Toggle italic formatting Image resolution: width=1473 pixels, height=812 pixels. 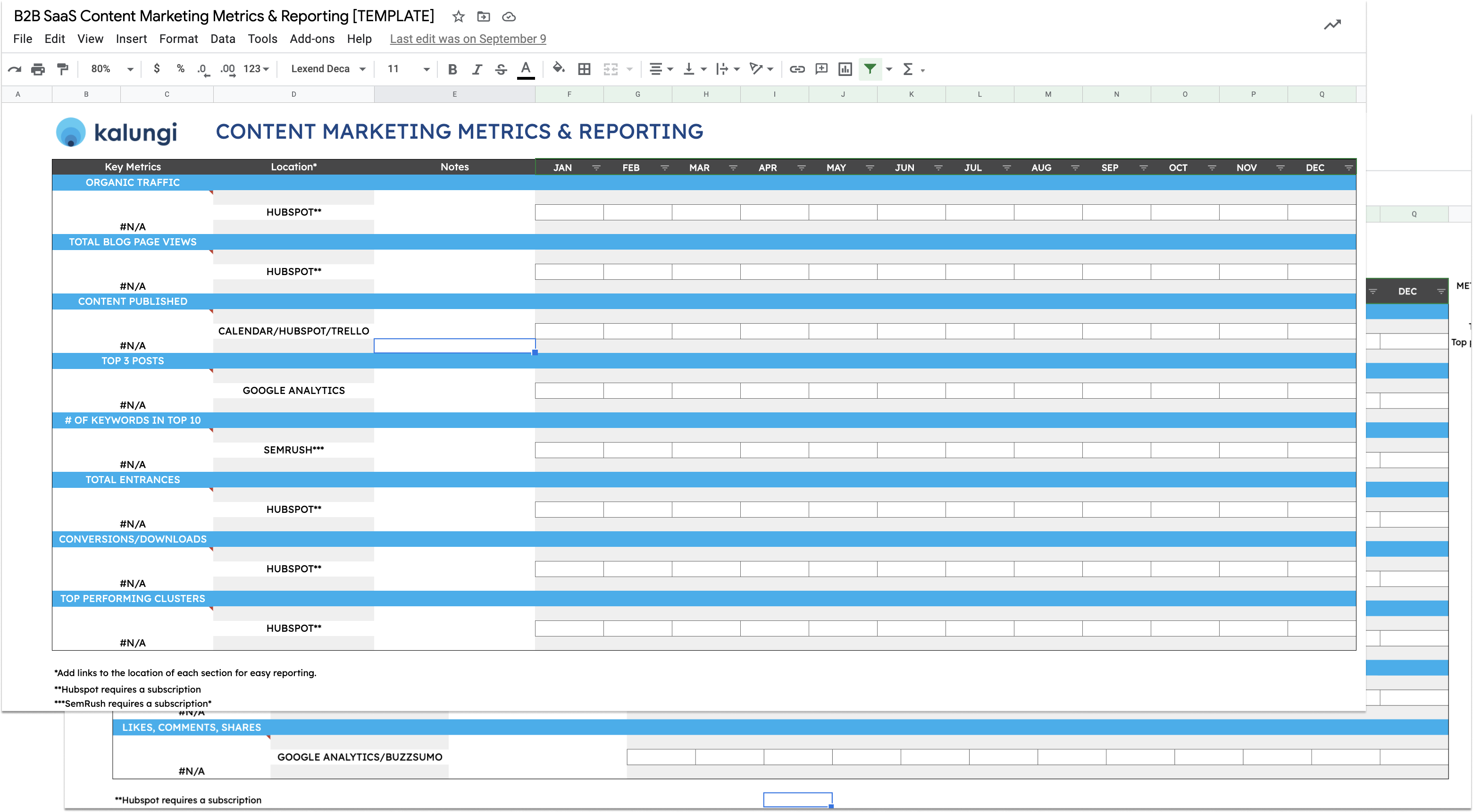click(x=477, y=69)
